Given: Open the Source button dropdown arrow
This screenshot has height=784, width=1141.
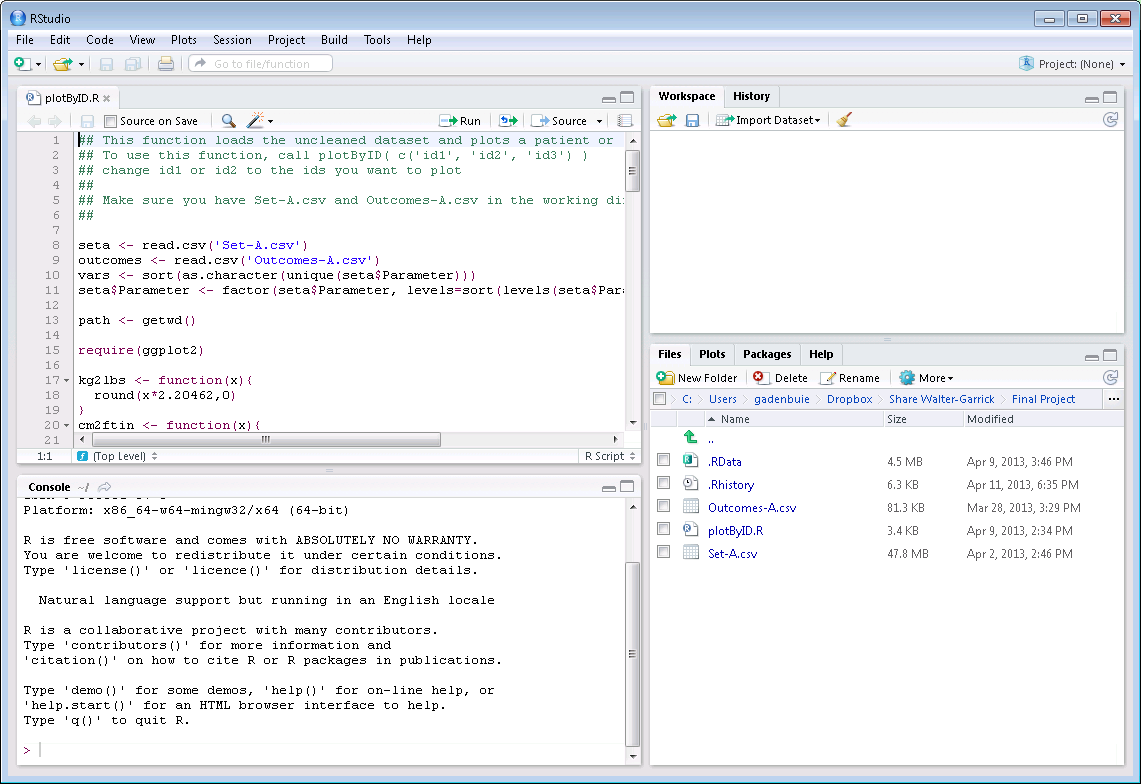Looking at the screenshot, I should [600, 122].
